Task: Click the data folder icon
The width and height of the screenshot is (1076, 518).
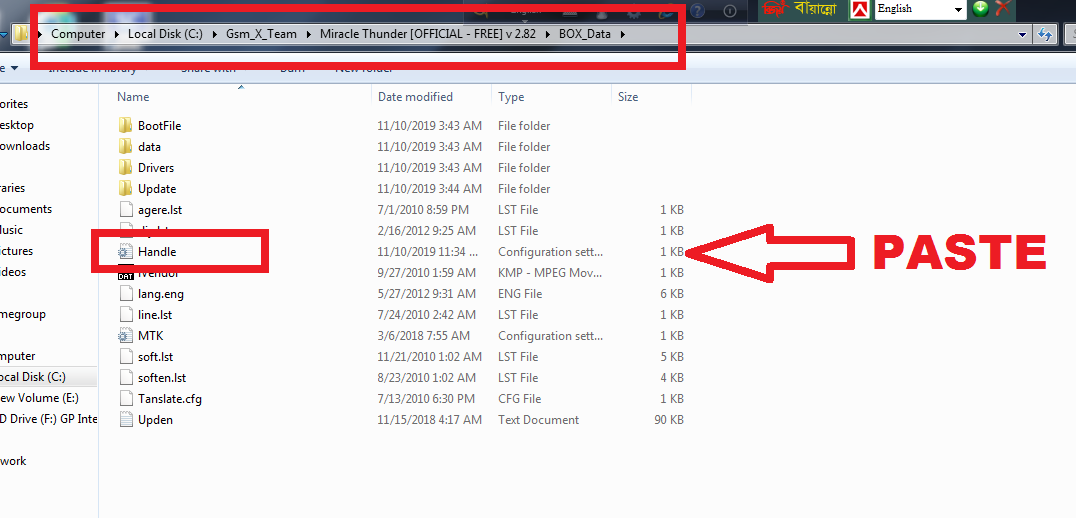Action: (125, 146)
